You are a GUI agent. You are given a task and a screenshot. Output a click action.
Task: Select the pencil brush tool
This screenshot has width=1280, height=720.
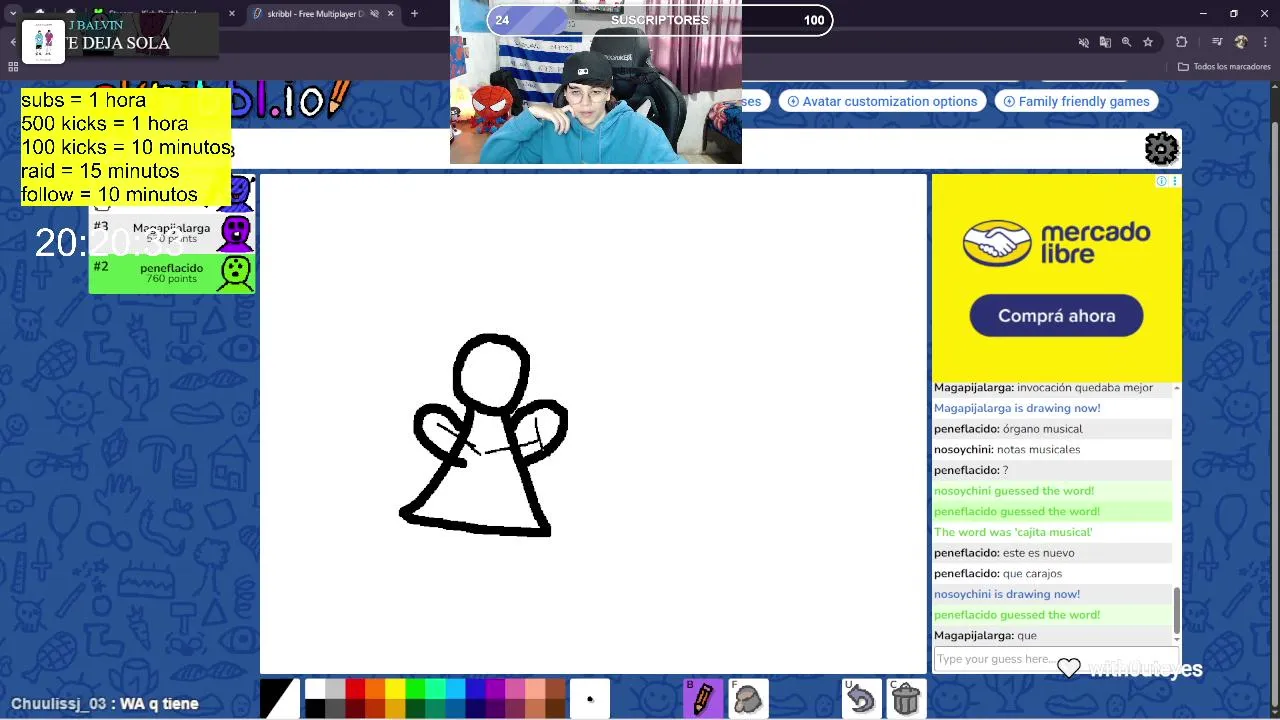pos(703,698)
